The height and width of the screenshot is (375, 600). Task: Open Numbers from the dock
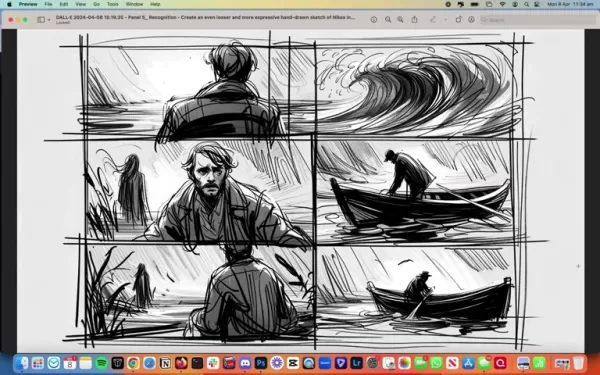coord(539,363)
